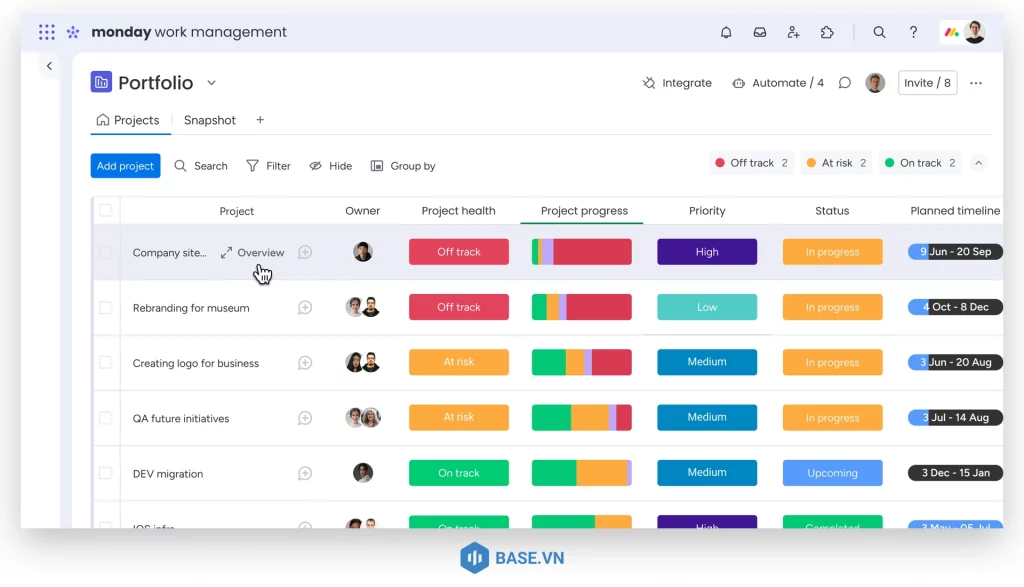Collapse the left sidebar with the arrow
Image resolution: width=1024 pixels, height=587 pixels.
point(49,65)
